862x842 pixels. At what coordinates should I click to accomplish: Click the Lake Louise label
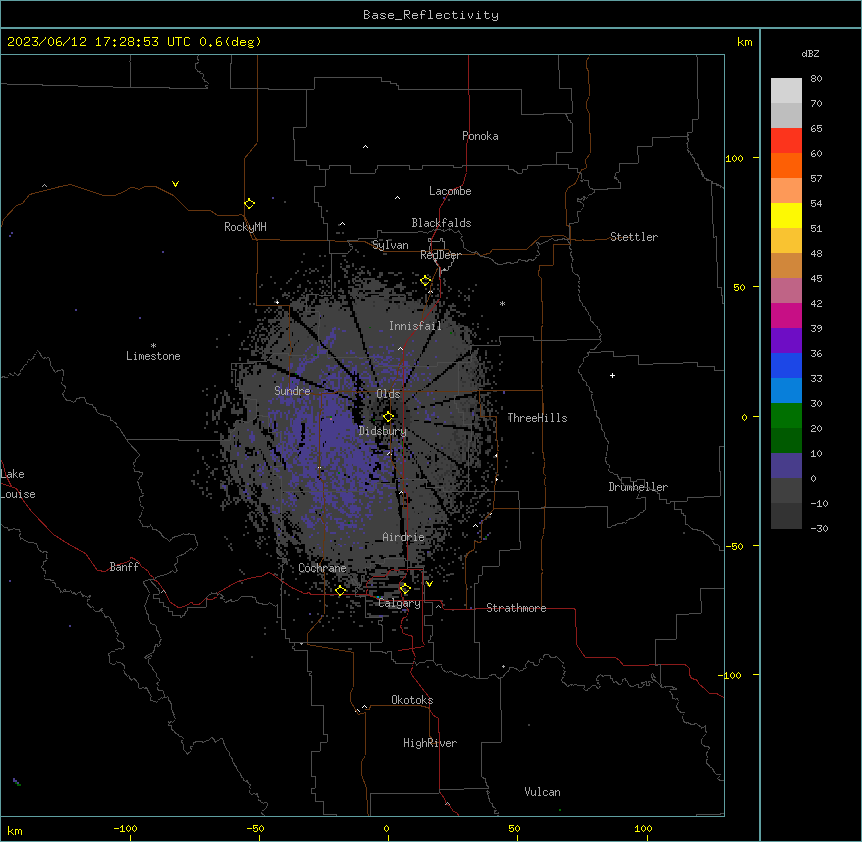point(18,484)
